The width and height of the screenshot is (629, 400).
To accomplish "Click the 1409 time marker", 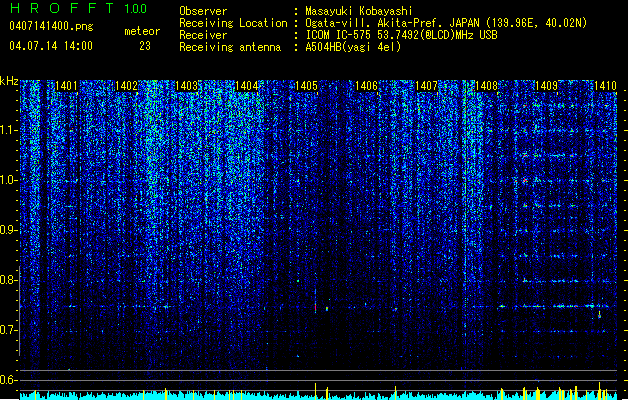I will [x=547, y=86].
